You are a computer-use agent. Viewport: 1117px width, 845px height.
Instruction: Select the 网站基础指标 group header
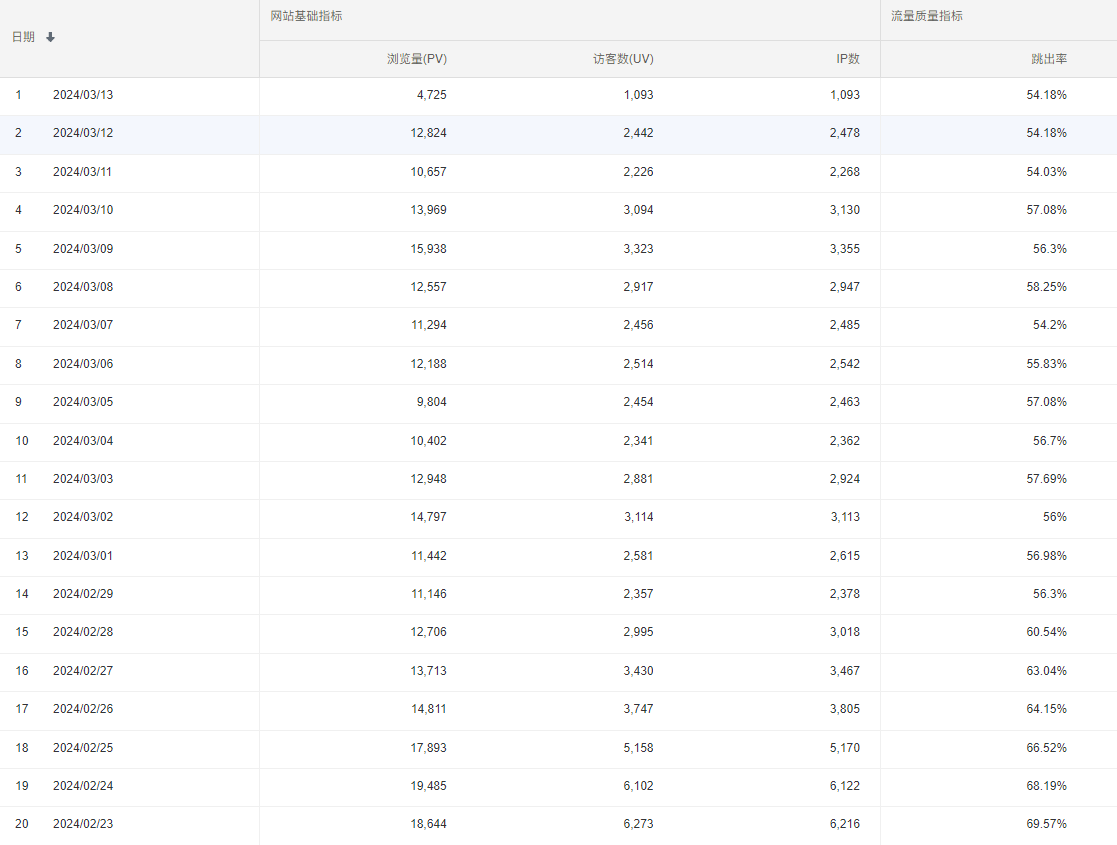(306, 17)
